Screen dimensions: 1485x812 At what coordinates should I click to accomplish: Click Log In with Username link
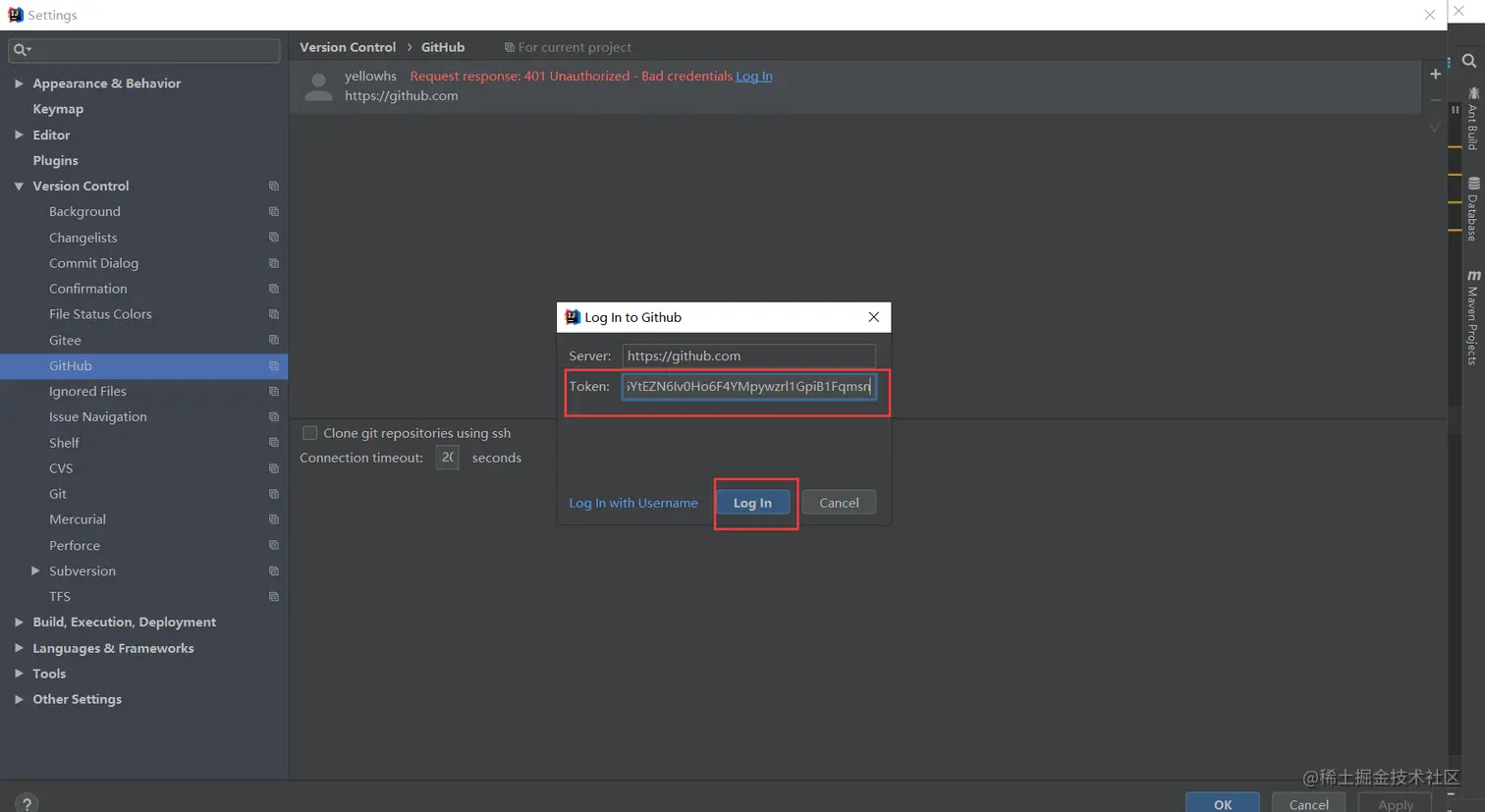(633, 503)
